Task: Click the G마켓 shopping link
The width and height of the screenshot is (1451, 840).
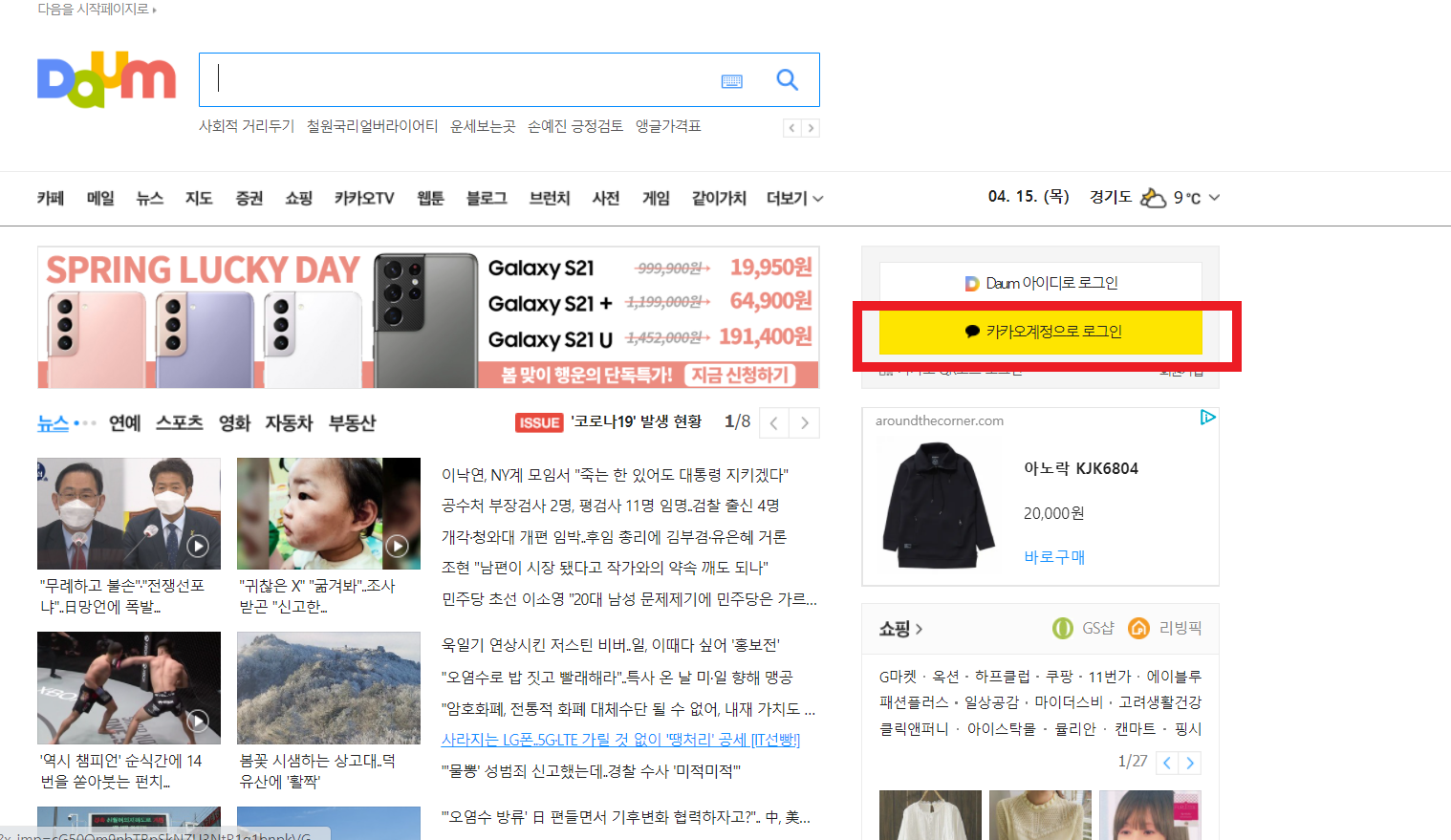Action: 898,677
